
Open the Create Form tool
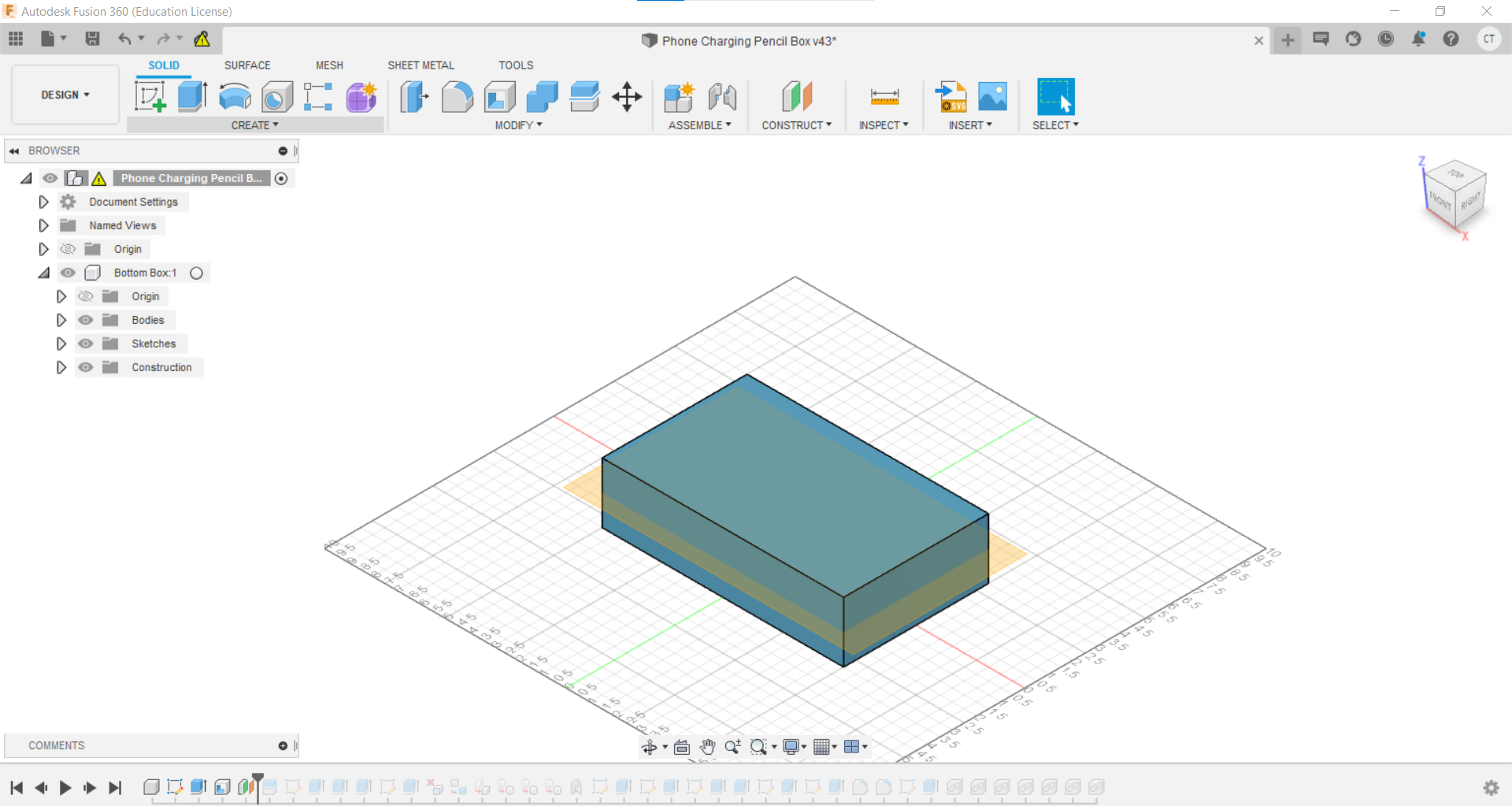click(x=361, y=97)
